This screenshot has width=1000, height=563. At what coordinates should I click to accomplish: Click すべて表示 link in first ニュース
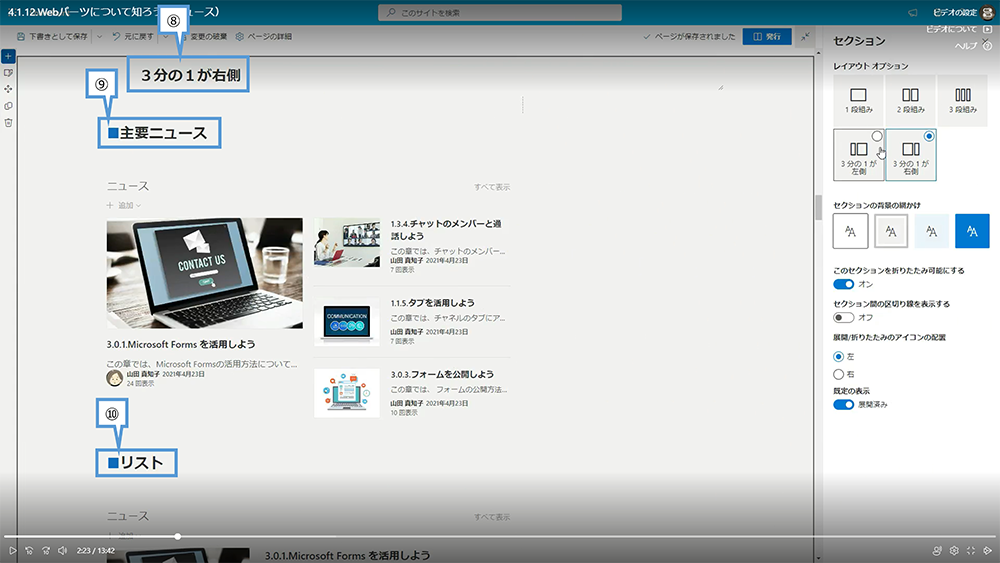(492, 187)
